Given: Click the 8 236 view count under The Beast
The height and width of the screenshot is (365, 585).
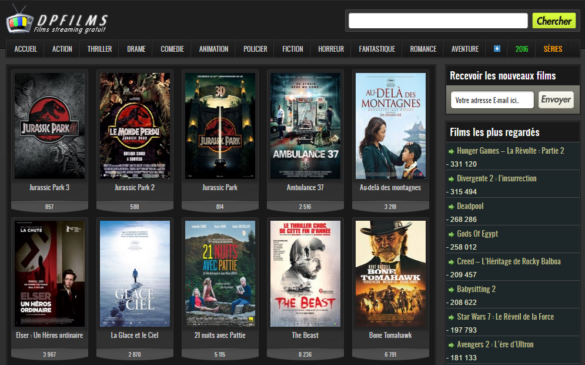Looking at the screenshot, I should point(305,354).
